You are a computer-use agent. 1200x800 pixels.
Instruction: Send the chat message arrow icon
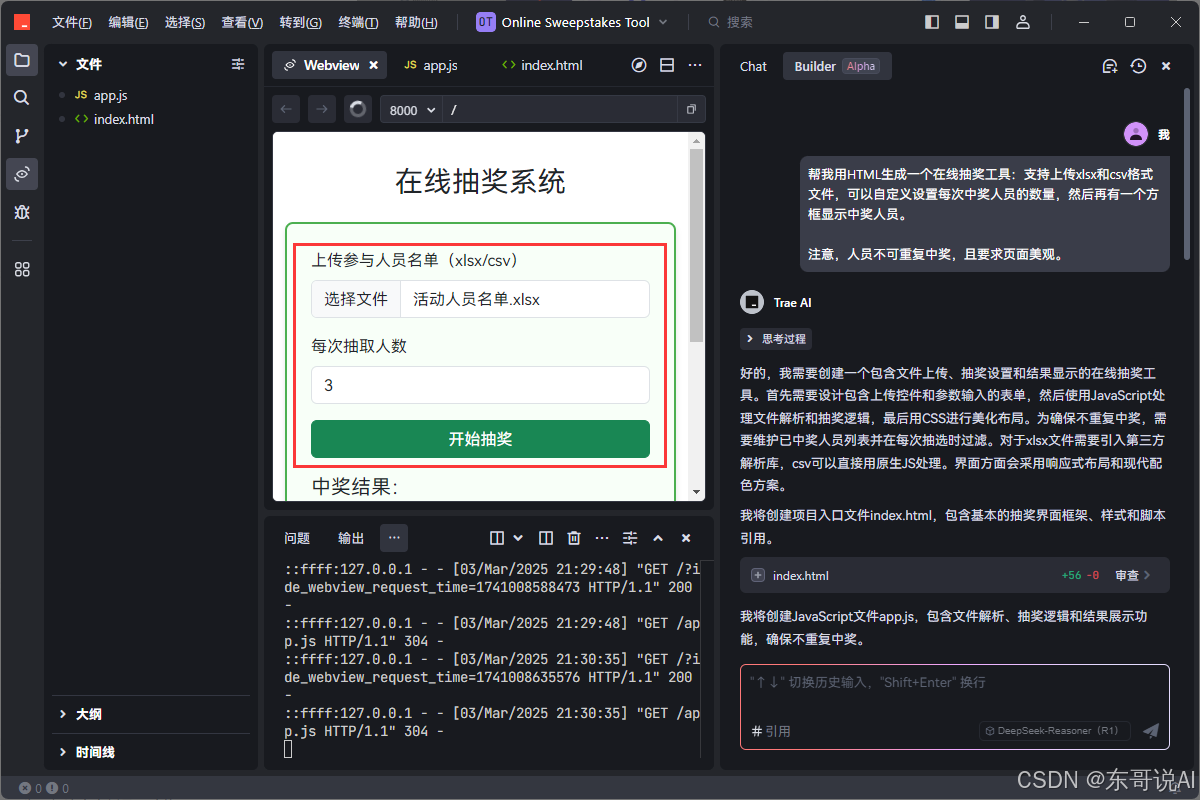click(1151, 731)
